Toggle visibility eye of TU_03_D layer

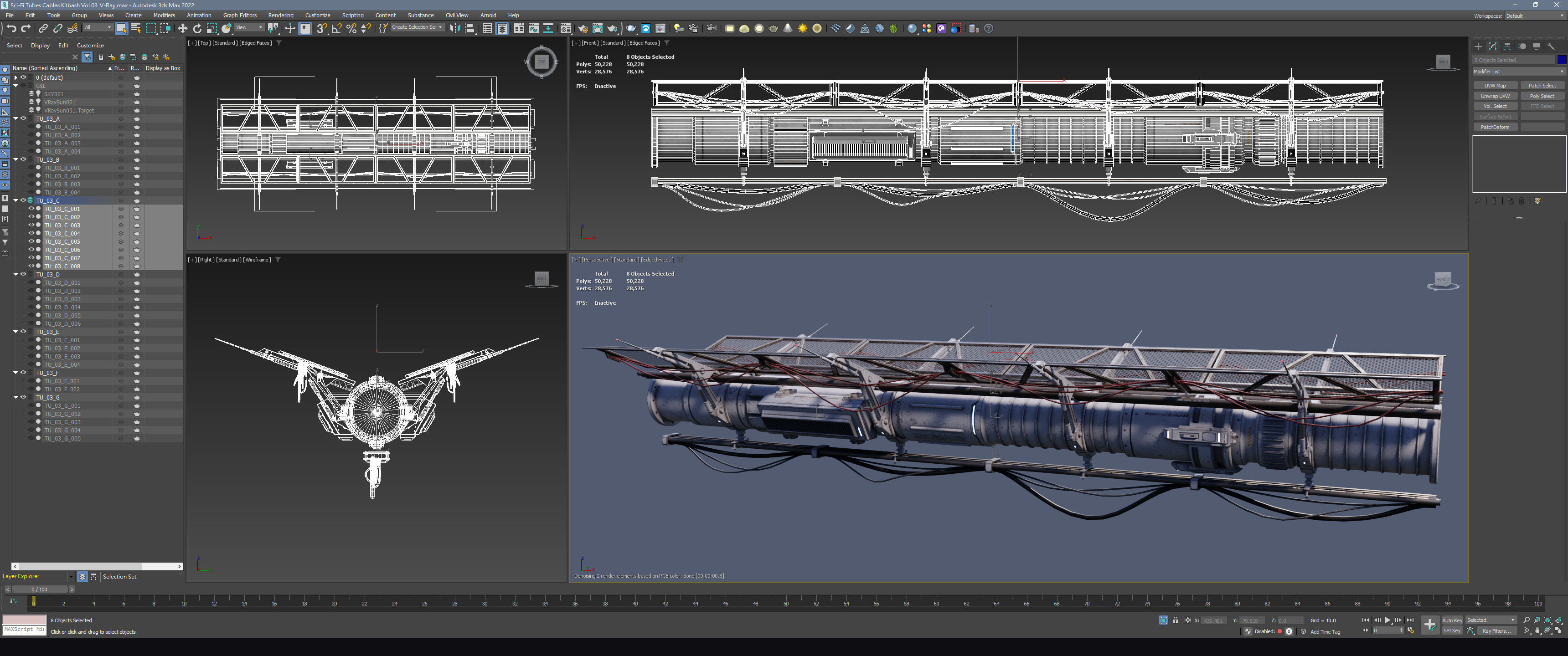(x=23, y=274)
